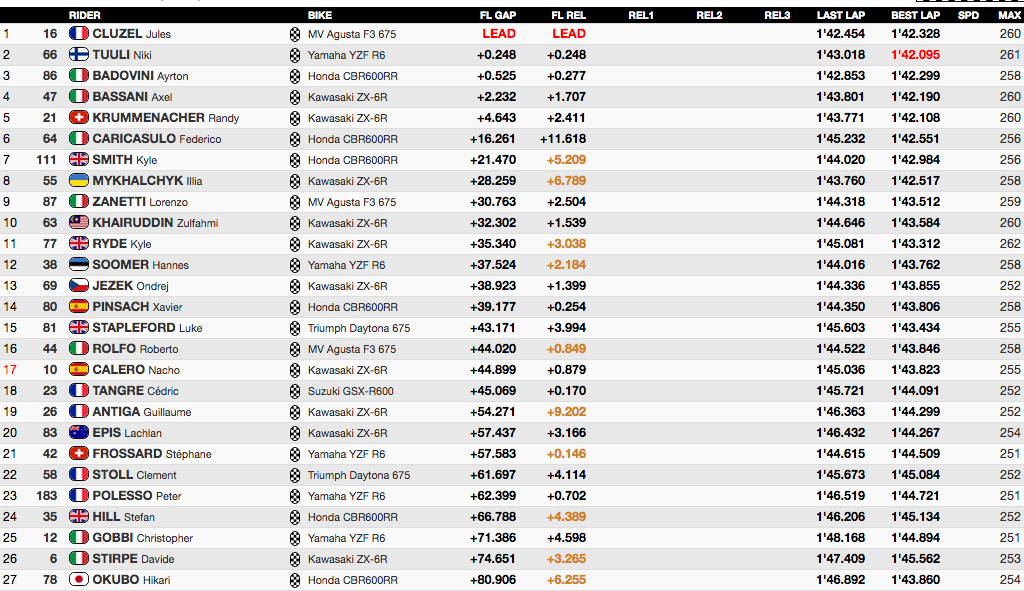1024x591 pixels.
Task: Select rider name CALERO Nacho
Action: (136, 370)
